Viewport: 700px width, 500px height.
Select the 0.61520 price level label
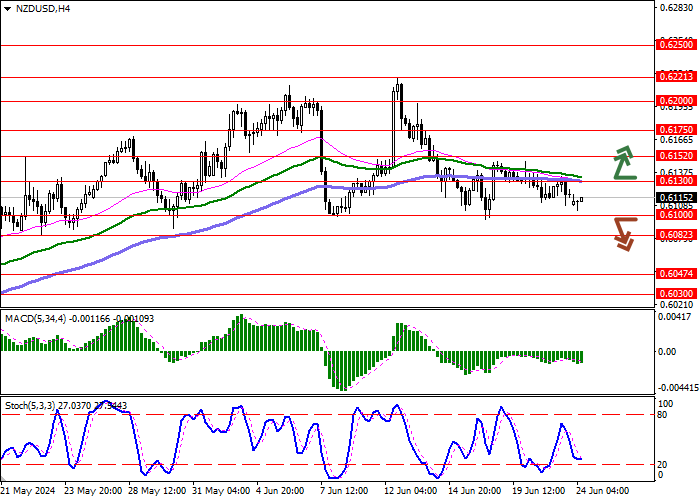(x=677, y=156)
